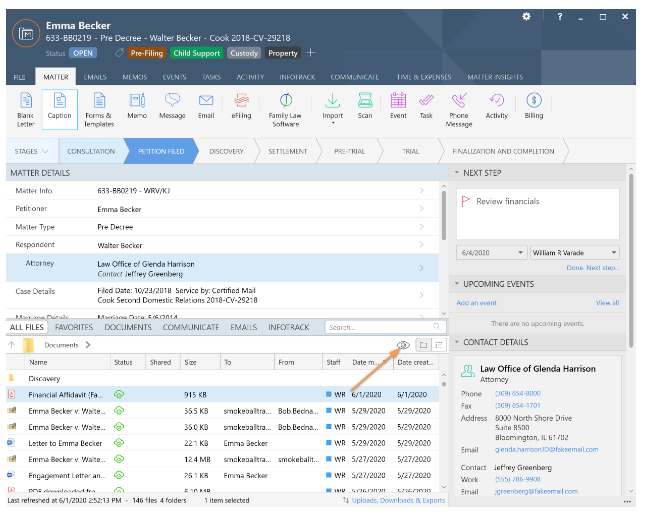Screen dimensions: 650x514
Task: Select the Discovery stage
Action: (226, 151)
